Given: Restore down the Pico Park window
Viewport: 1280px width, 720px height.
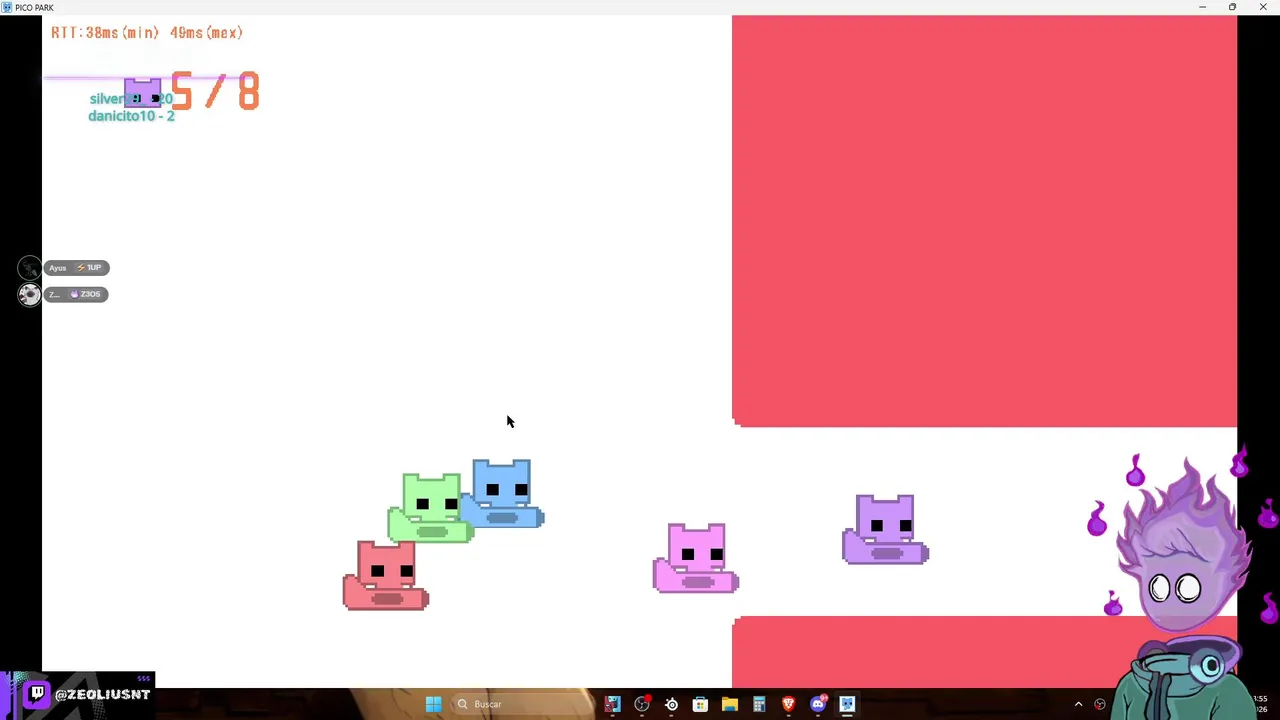Looking at the screenshot, I should (x=1232, y=7).
